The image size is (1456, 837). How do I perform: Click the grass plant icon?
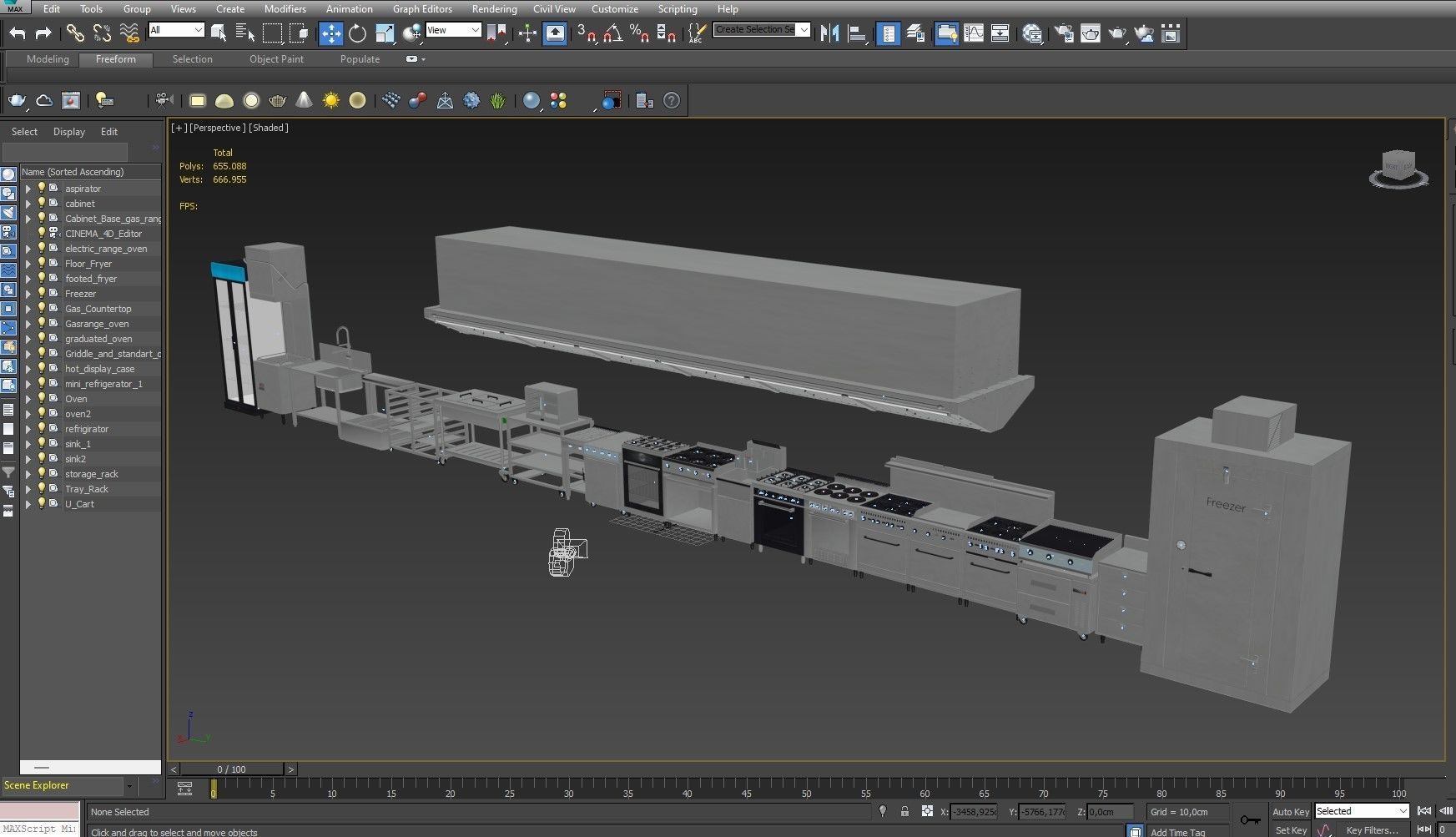tap(498, 101)
